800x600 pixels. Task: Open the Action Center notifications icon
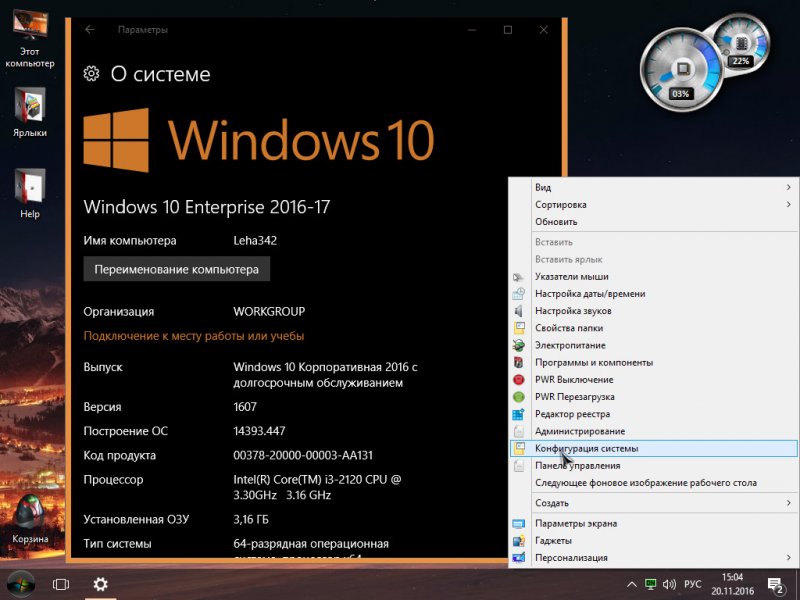pos(776,585)
